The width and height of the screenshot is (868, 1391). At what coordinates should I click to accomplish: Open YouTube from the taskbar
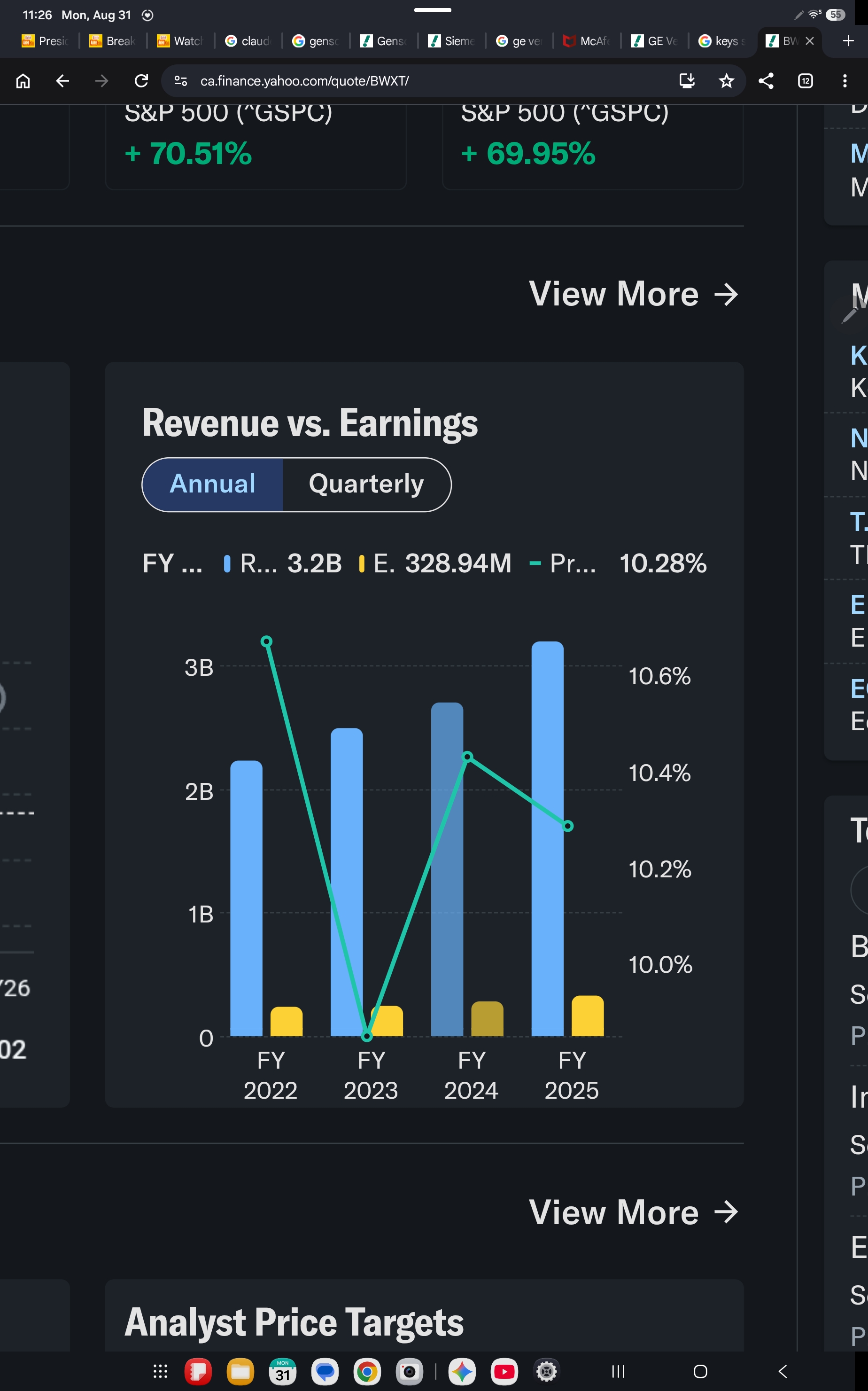(504, 1371)
